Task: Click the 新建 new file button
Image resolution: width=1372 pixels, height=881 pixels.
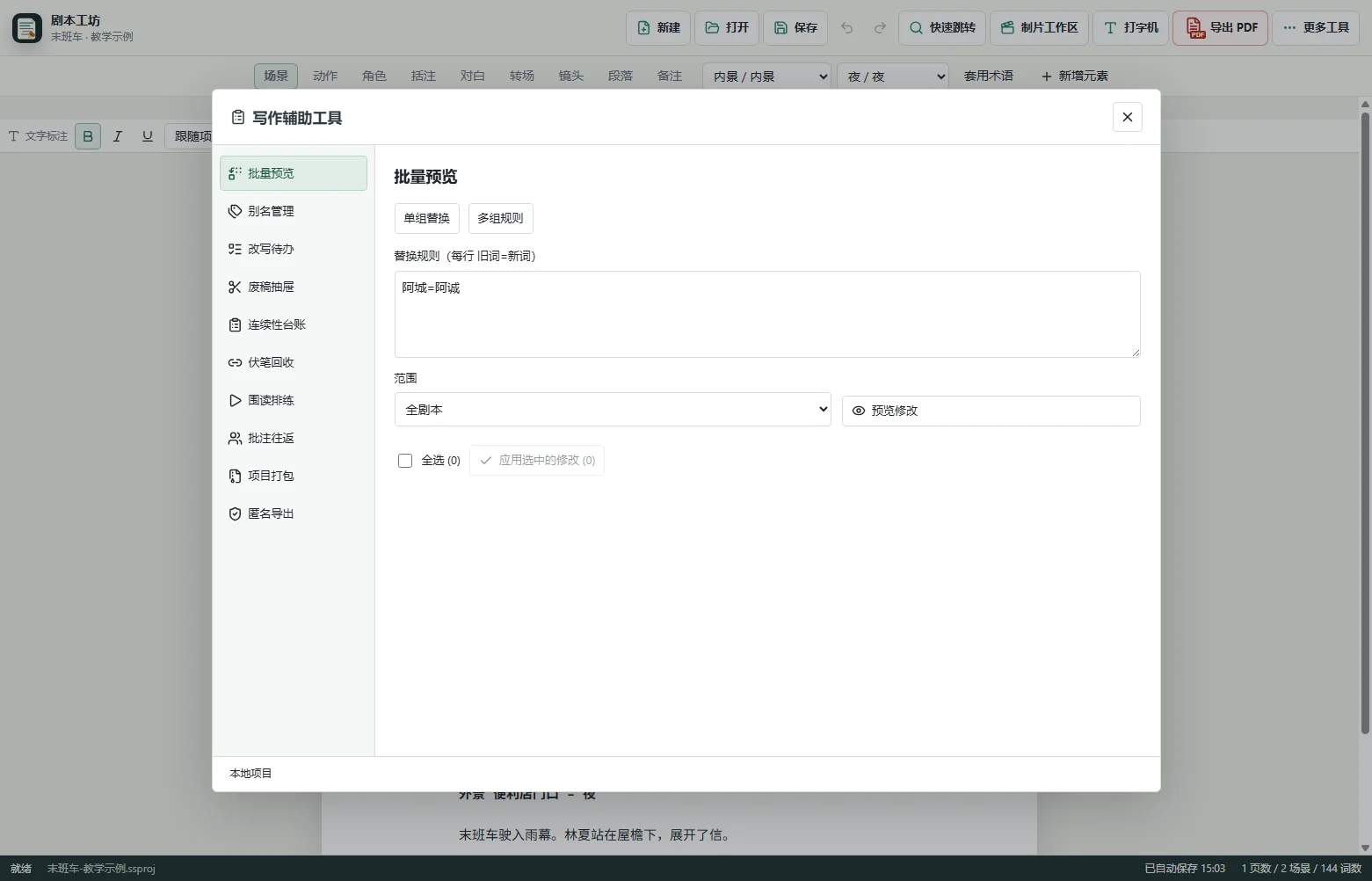Action: (658, 27)
